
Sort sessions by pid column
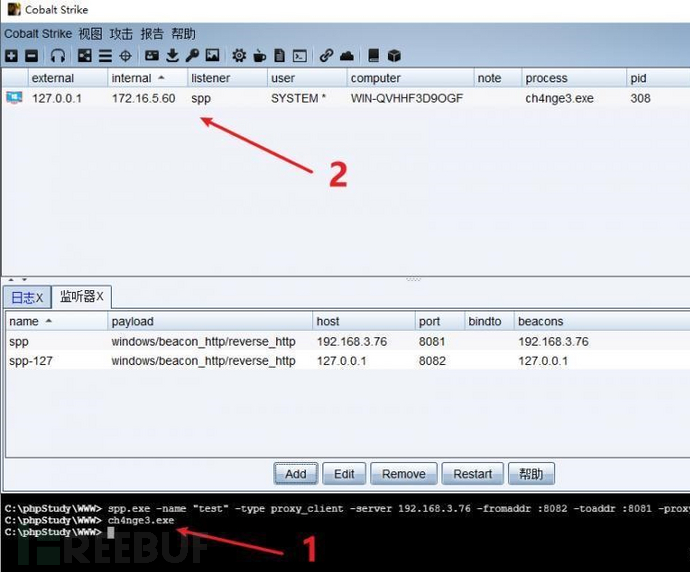(658, 78)
